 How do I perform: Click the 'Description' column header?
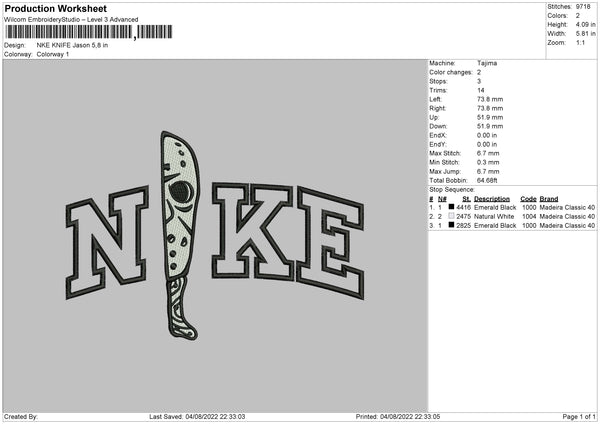click(492, 199)
